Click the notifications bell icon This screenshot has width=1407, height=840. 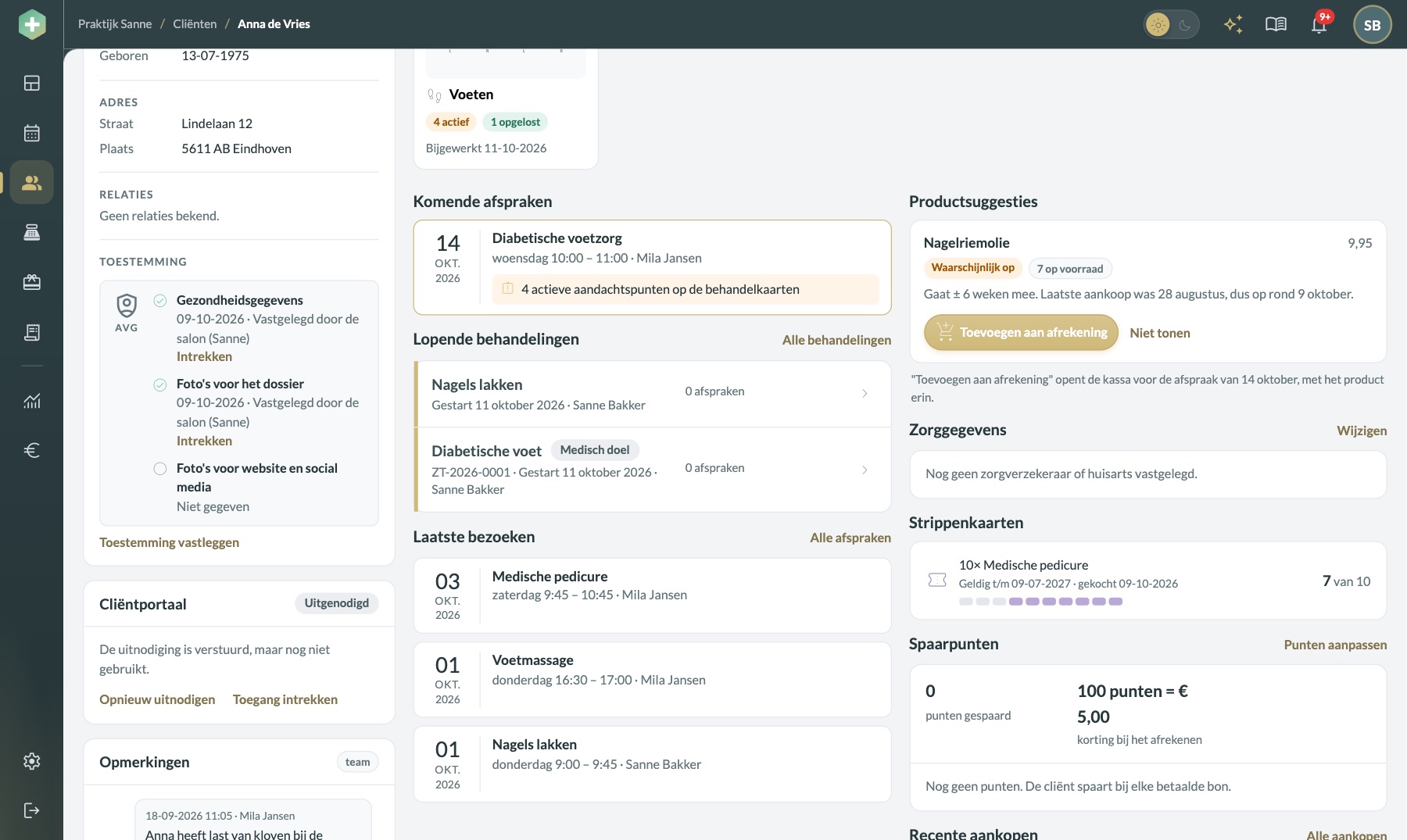coord(1319,24)
